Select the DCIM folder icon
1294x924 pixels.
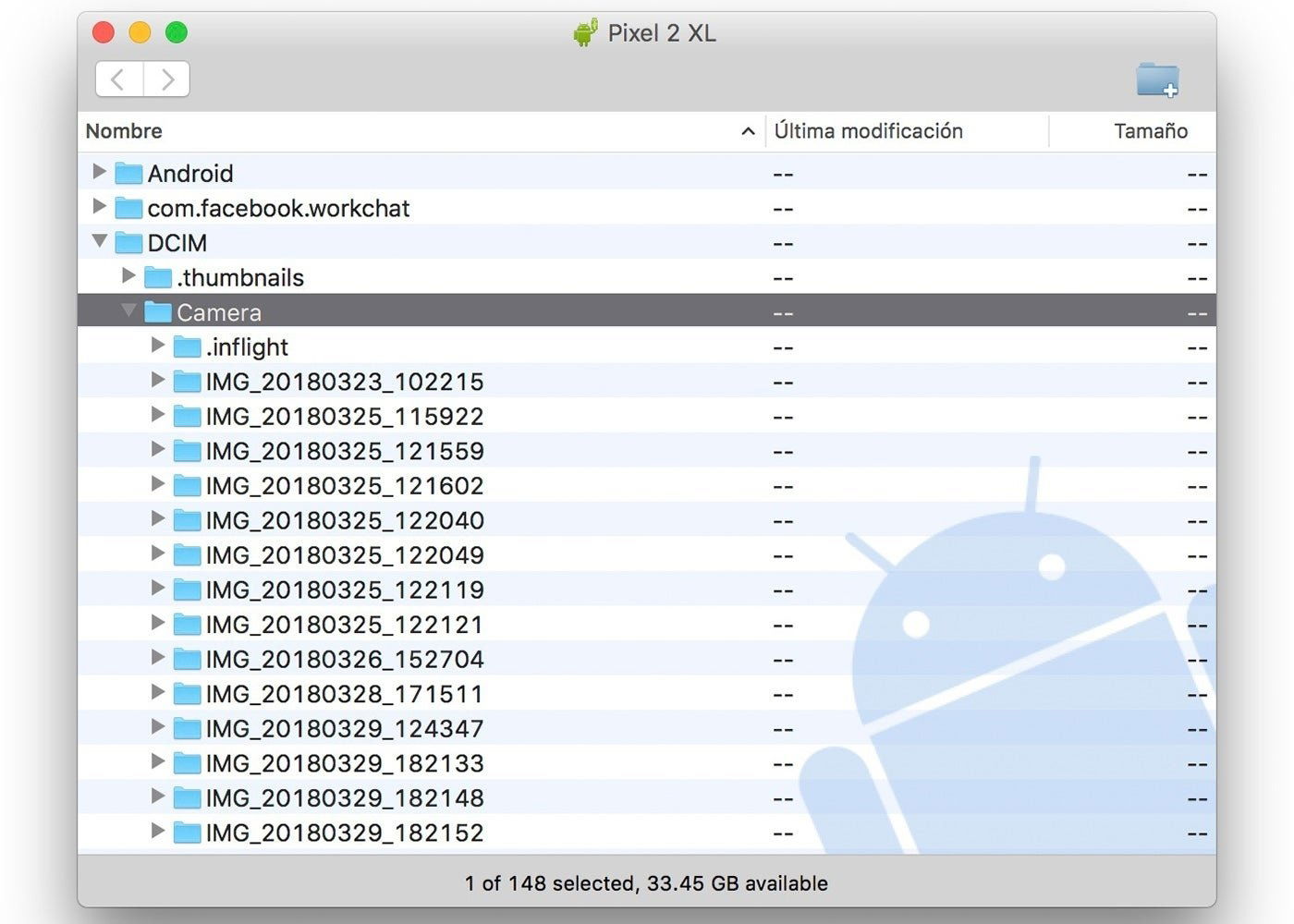[128, 242]
